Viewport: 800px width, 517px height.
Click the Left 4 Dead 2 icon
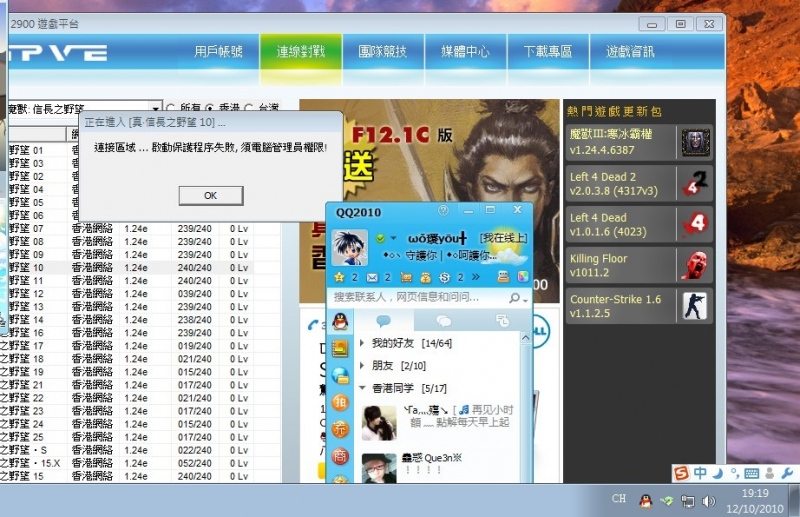[x=696, y=183]
